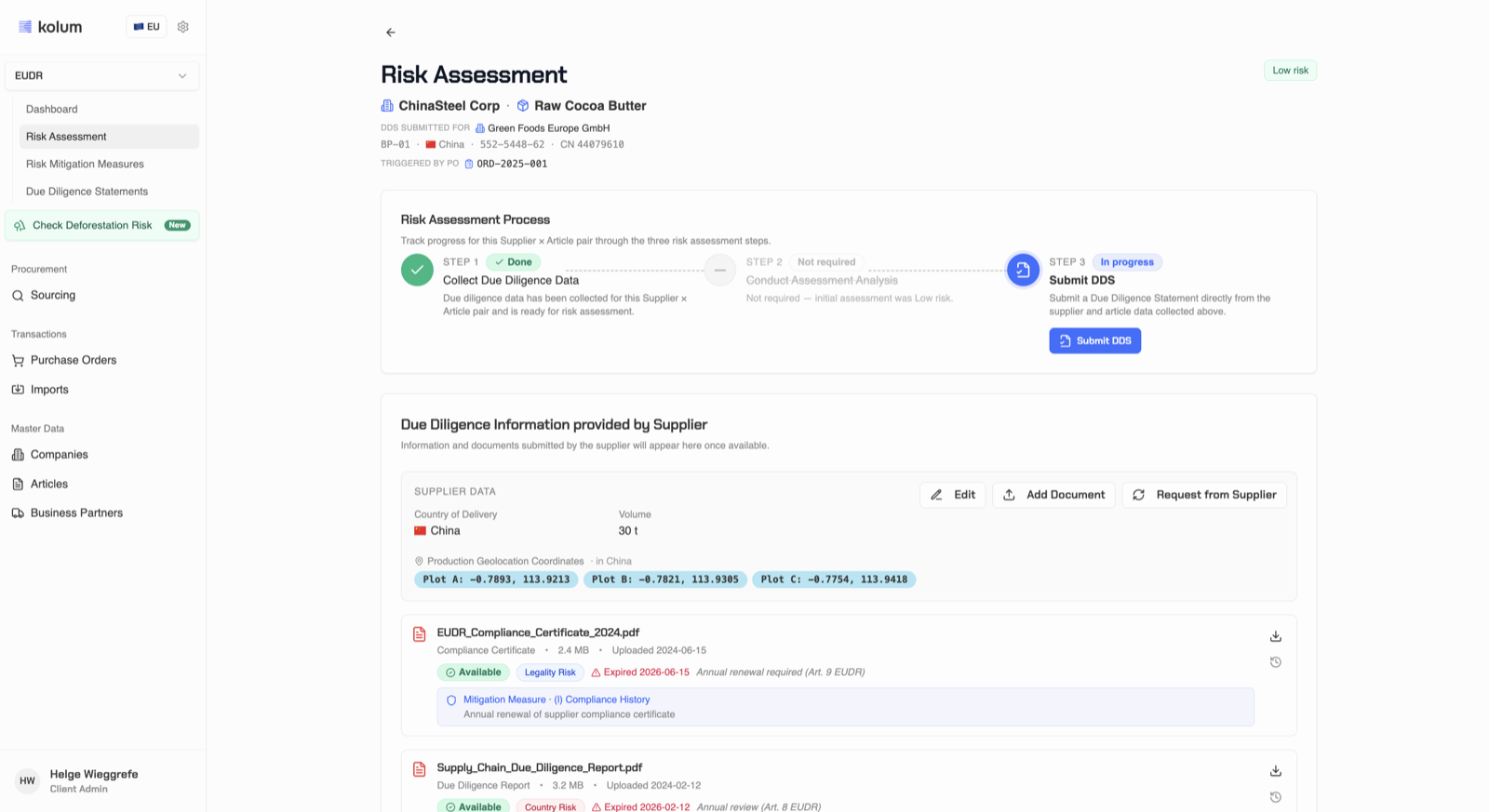1489x812 pixels.
Task: Click Expired 2026-06-15 warning
Action: (640, 672)
